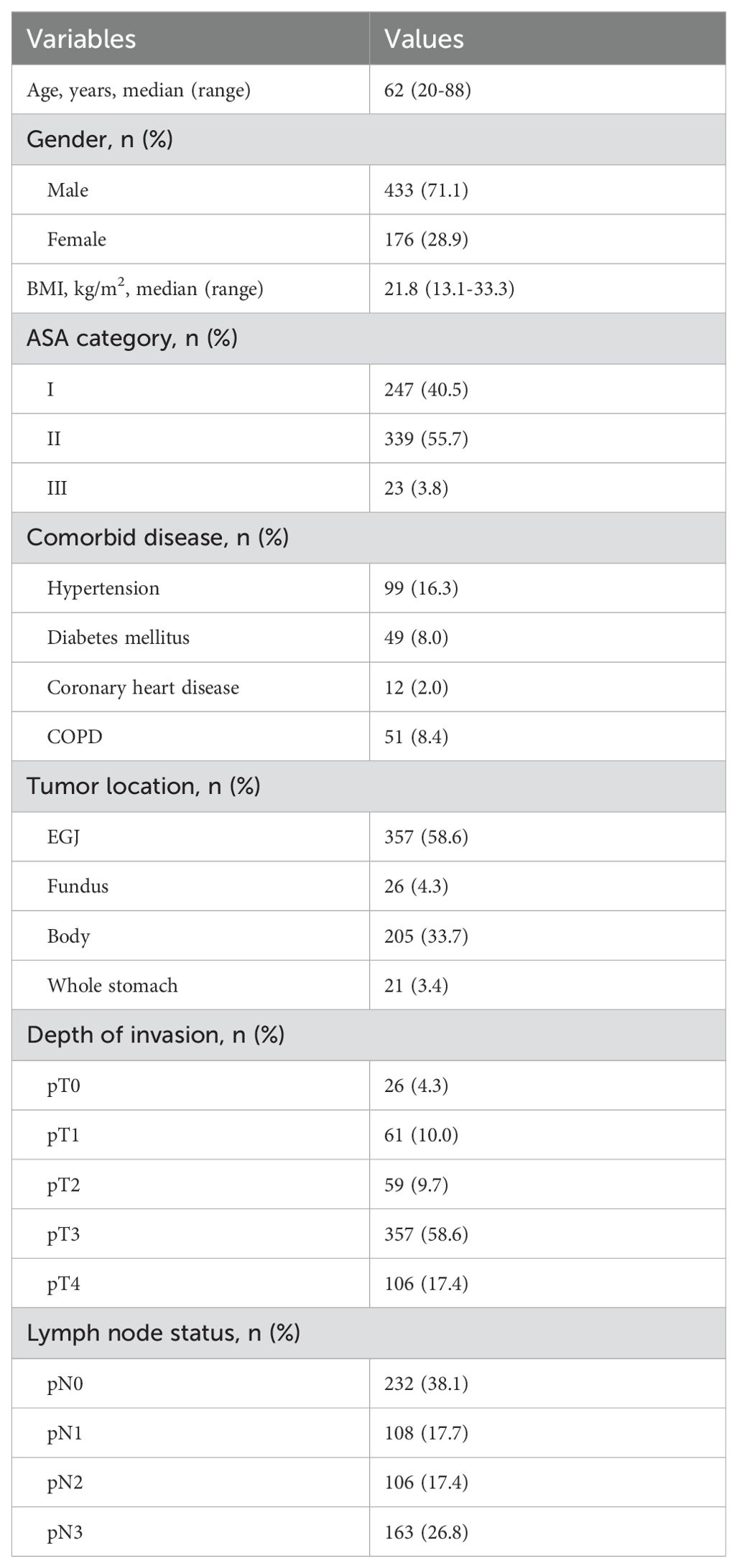Select the Lymph node status header
Viewport: 737px width, 1568px height.
[163, 1334]
